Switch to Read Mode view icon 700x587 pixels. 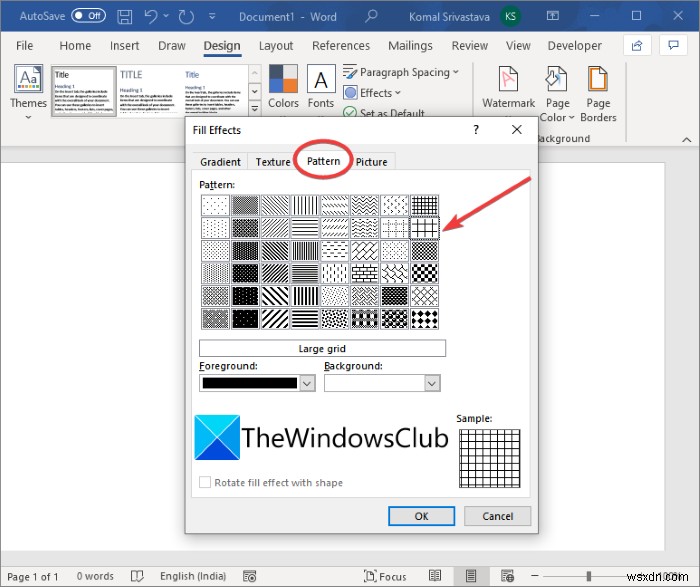tap(434, 576)
